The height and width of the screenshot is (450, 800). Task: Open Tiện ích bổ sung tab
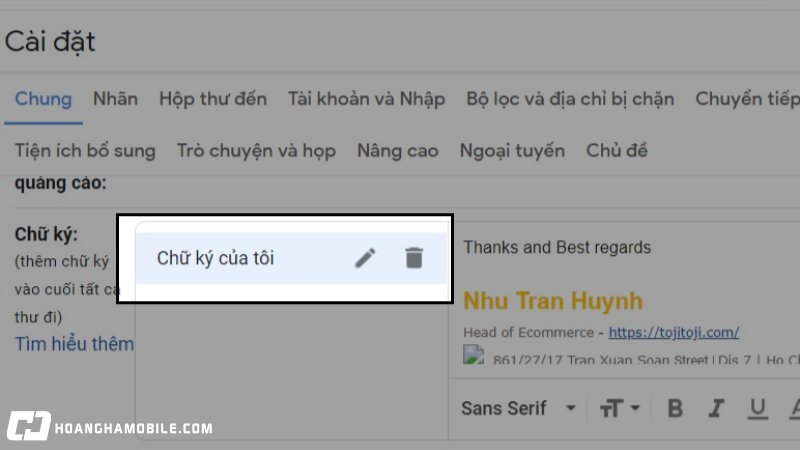(x=85, y=151)
